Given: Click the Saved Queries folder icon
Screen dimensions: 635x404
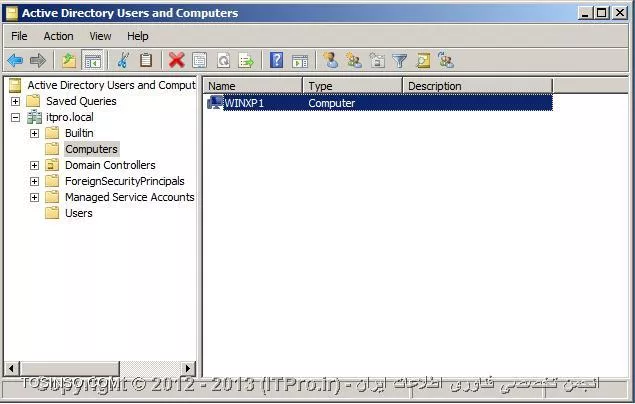Looking at the screenshot, I should pyautogui.click(x=33, y=101).
